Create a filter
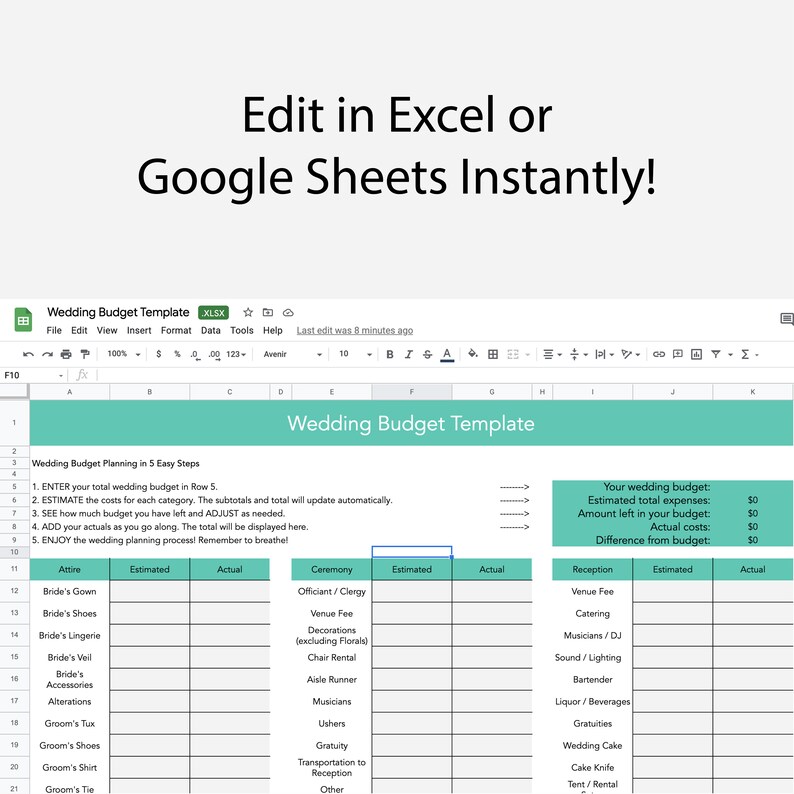Screen dimensions: 794x794 pyautogui.click(x=716, y=354)
